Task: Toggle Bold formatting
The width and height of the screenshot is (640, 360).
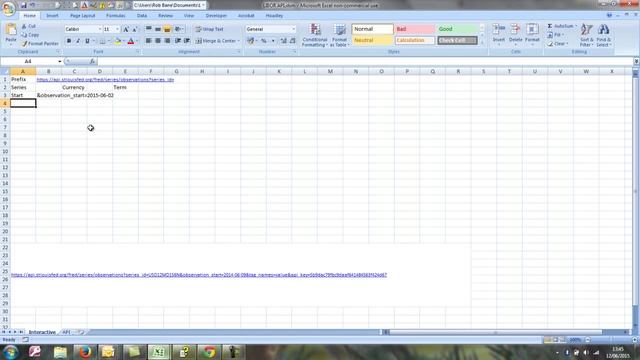Action: tap(69, 41)
